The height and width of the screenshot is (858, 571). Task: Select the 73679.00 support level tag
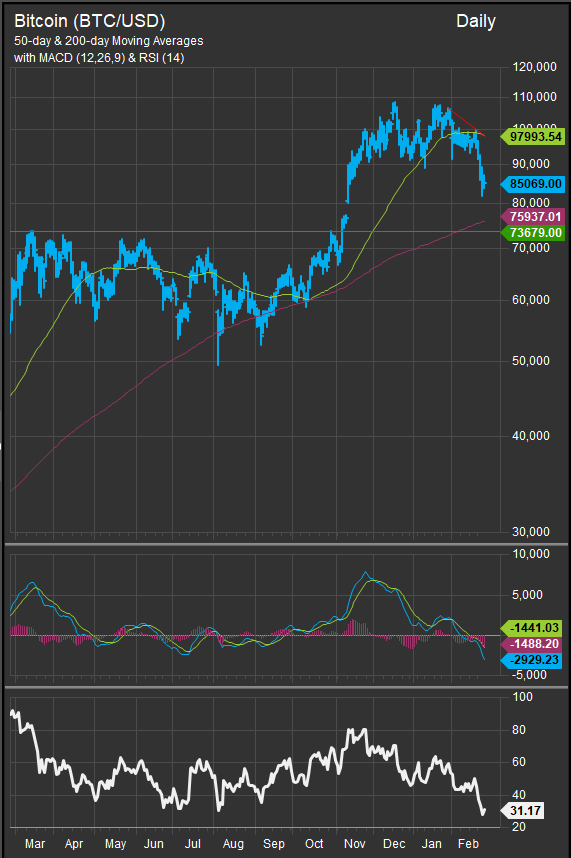click(x=533, y=233)
